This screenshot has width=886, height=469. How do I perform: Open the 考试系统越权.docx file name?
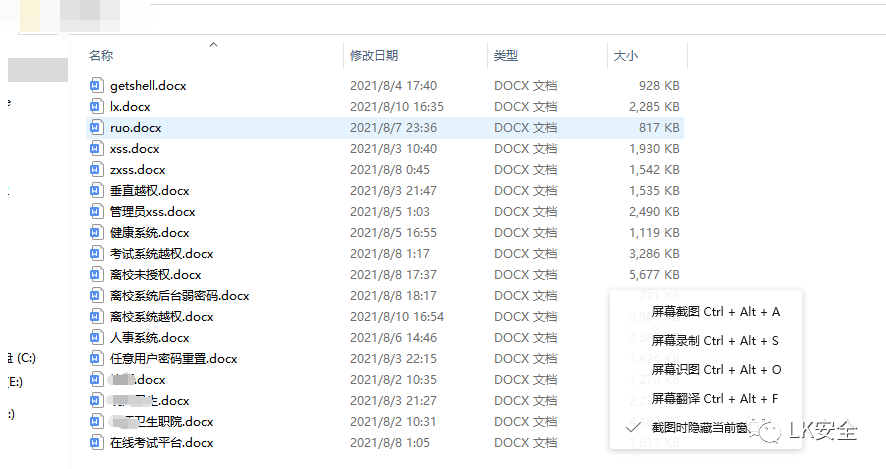pyautogui.click(x=161, y=254)
